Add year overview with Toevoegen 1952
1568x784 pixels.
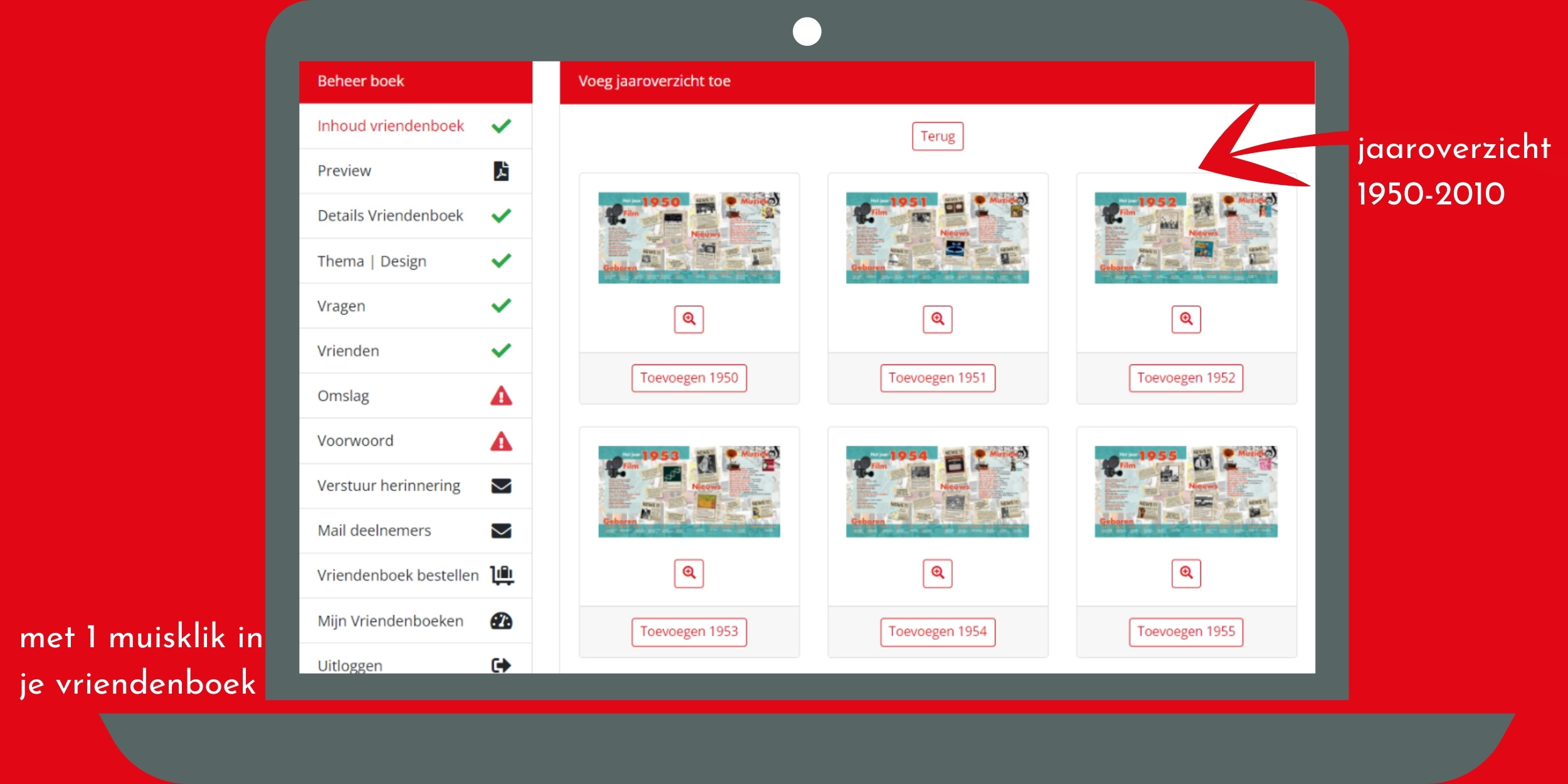point(1186,378)
